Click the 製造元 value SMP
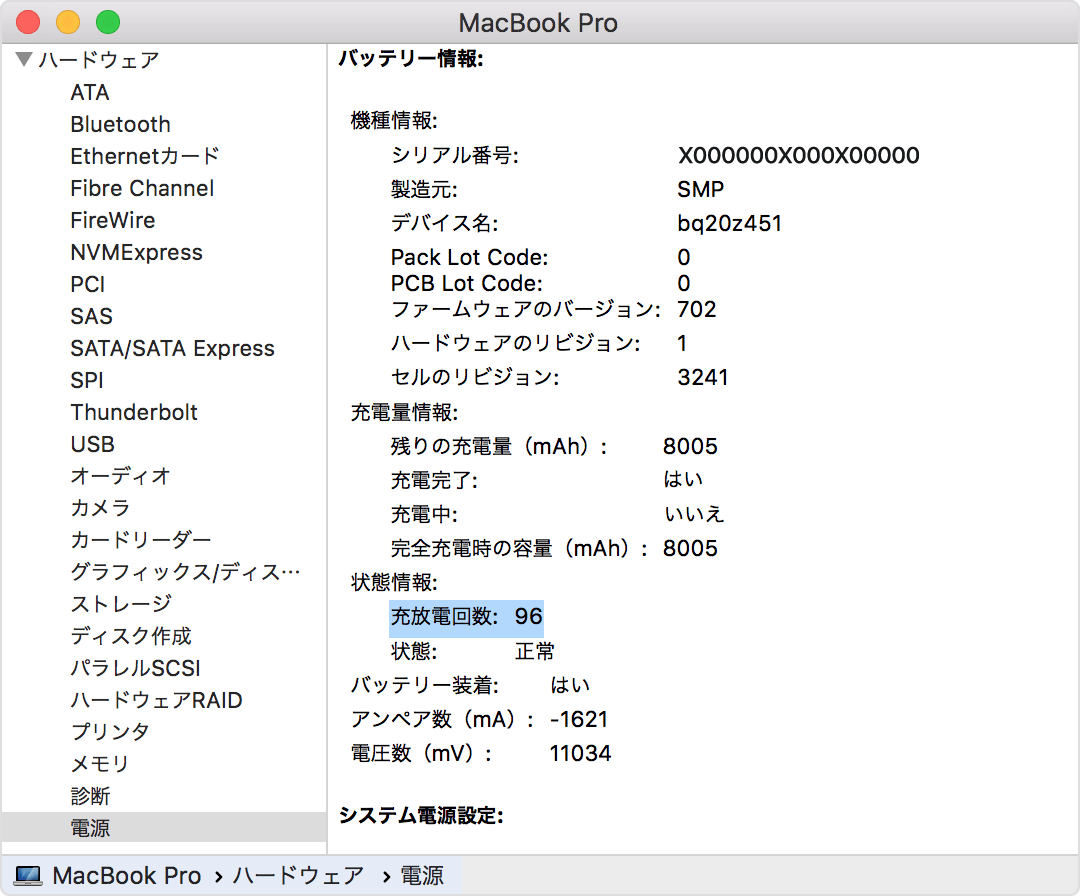 coord(700,189)
